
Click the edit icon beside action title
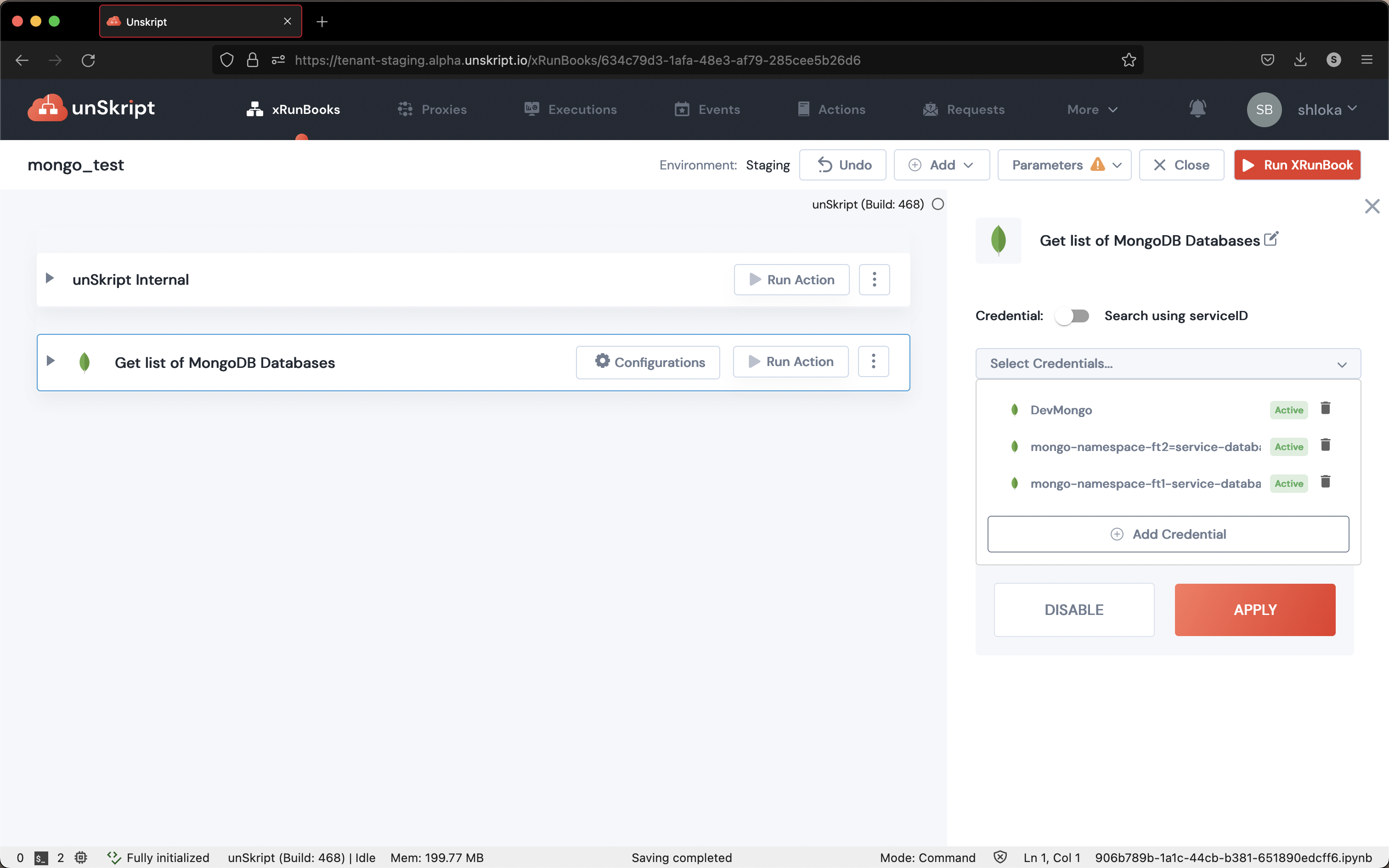1271,238
